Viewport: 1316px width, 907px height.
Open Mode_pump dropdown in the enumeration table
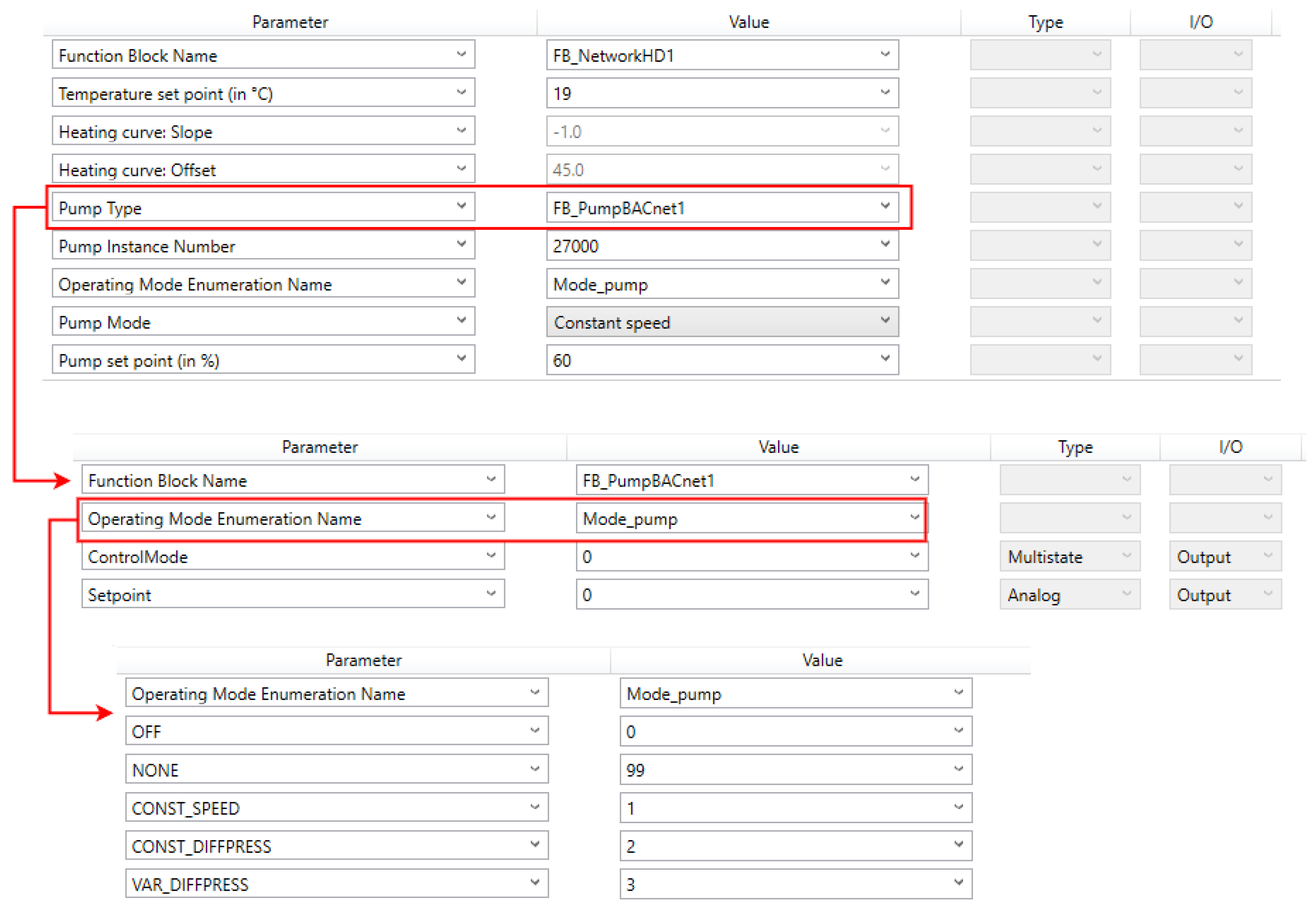[x=958, y=693]
